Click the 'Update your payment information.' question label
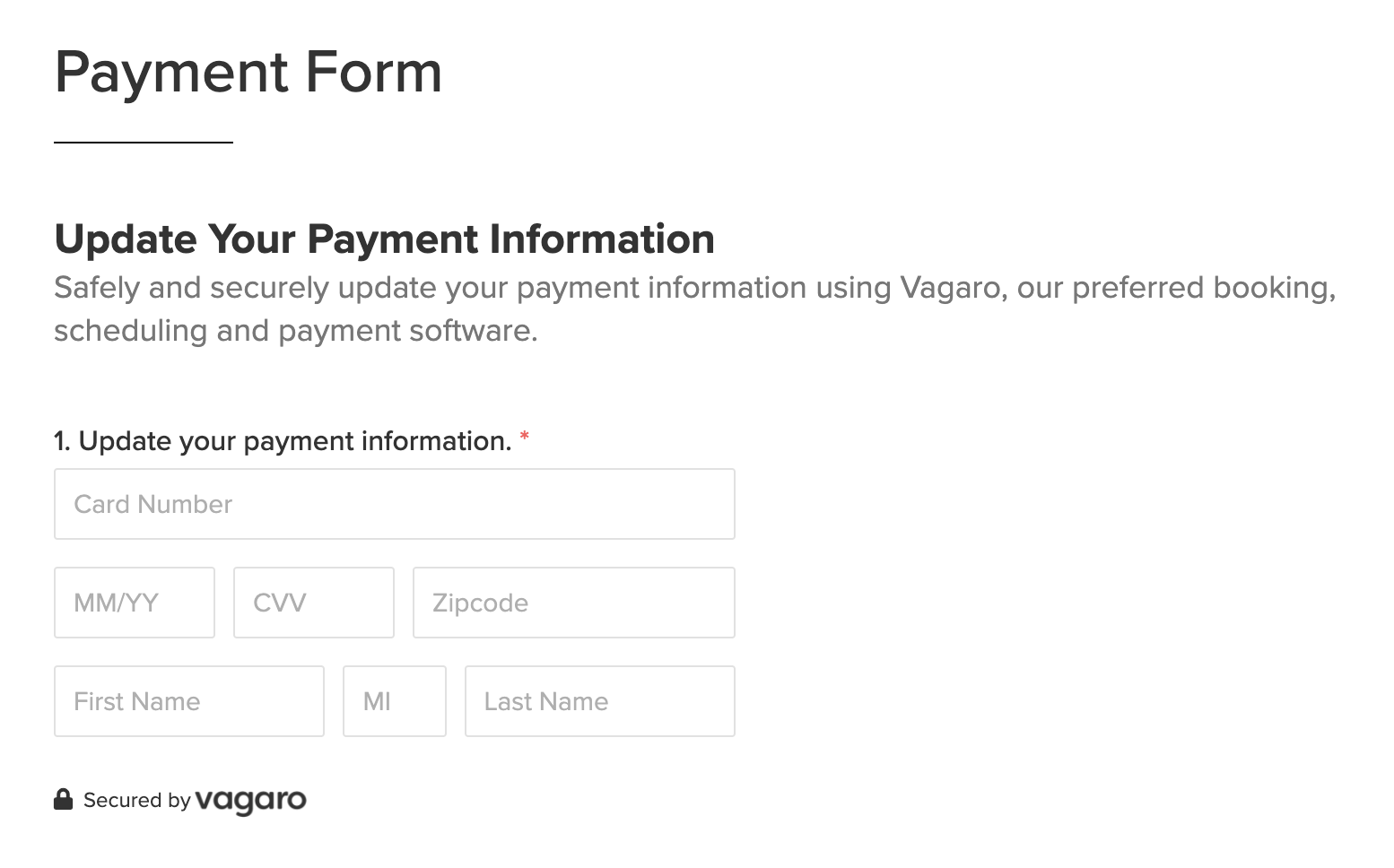This screenshot has width=1394, height=868. (x=294, y=441)
